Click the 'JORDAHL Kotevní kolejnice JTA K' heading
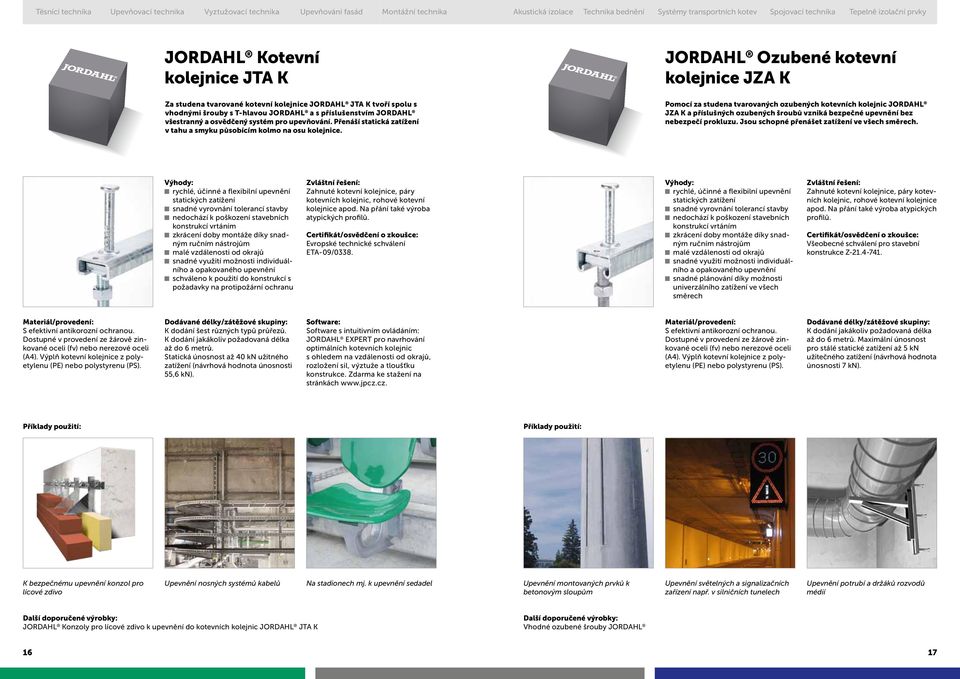 (242, 67)
